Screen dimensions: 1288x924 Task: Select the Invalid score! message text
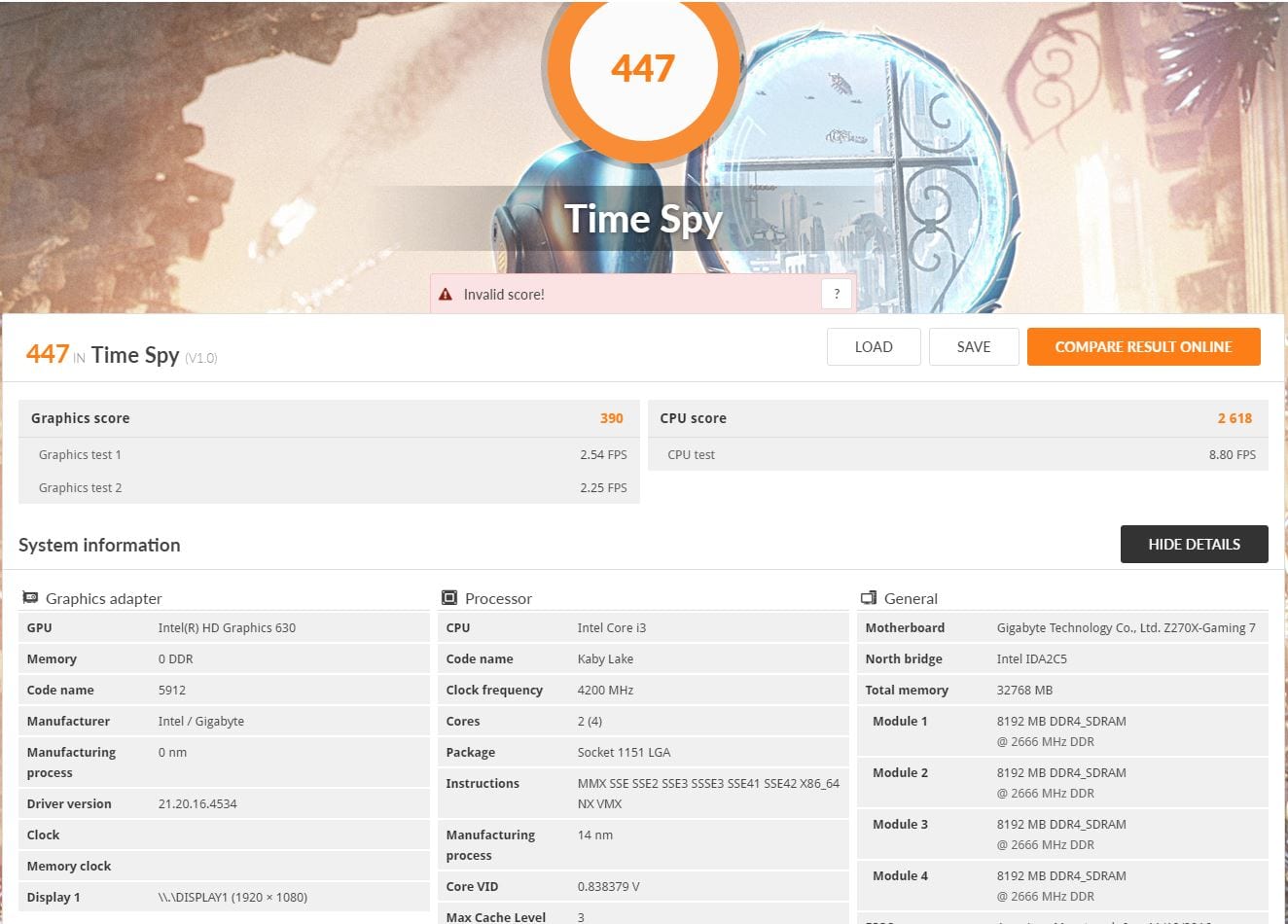coord(504,295)
